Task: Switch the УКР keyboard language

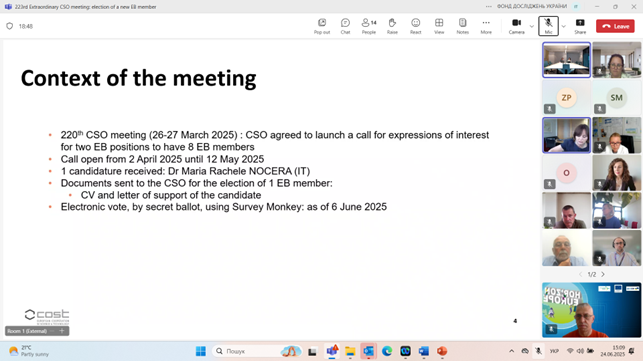Action: [x=554, y=351]
